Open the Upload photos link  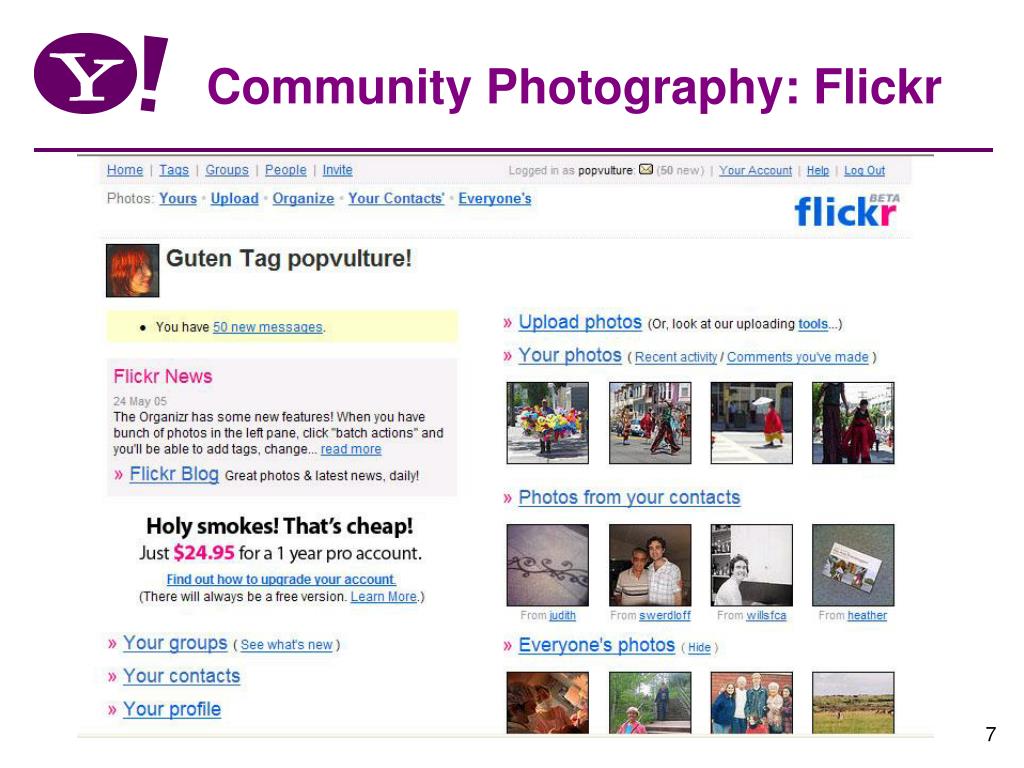[x=580, y=322]
